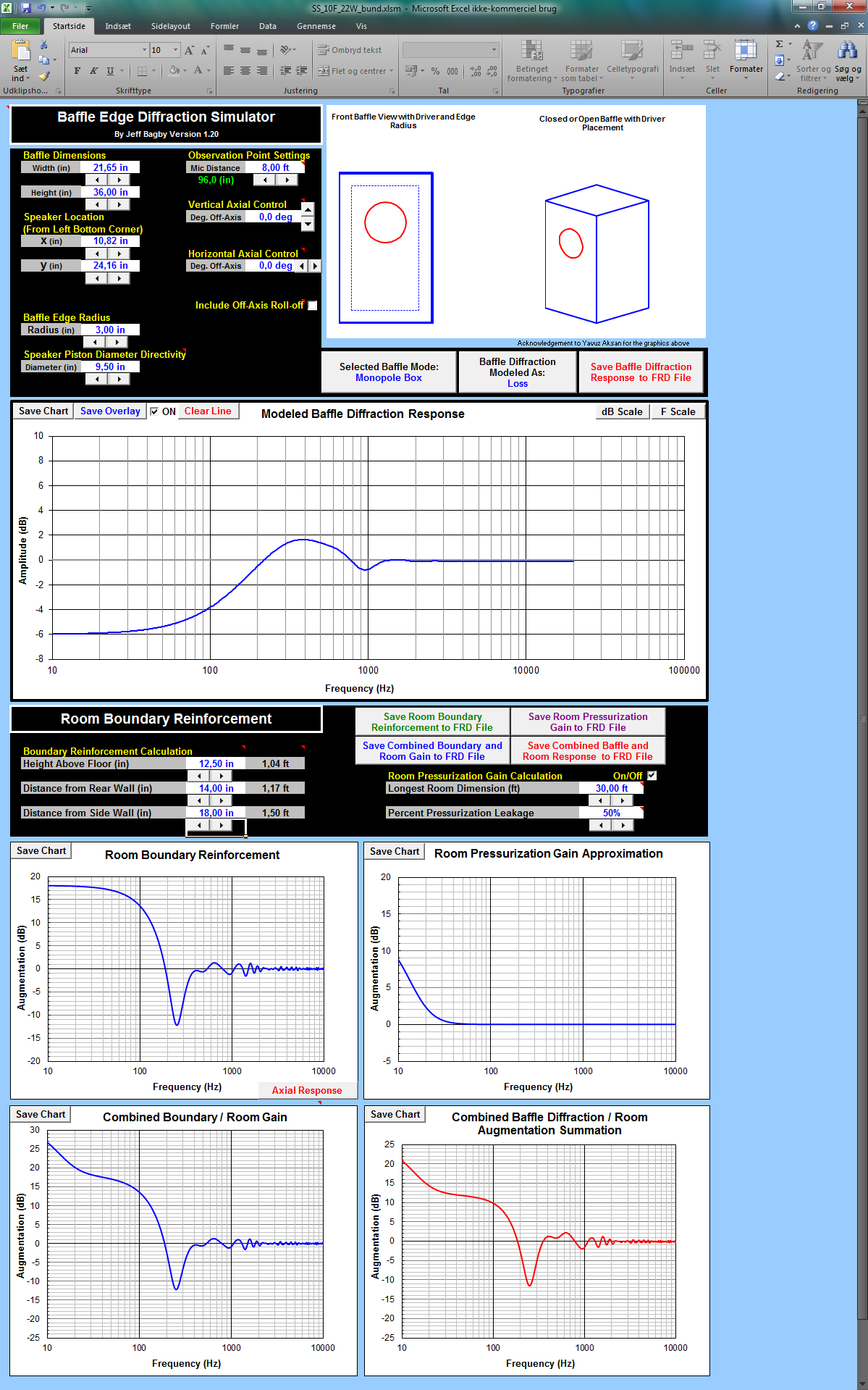Screen dimensions: 868x1390
Task: Expand the Sorter og filtrer dropdown
Action: point(825,79)
